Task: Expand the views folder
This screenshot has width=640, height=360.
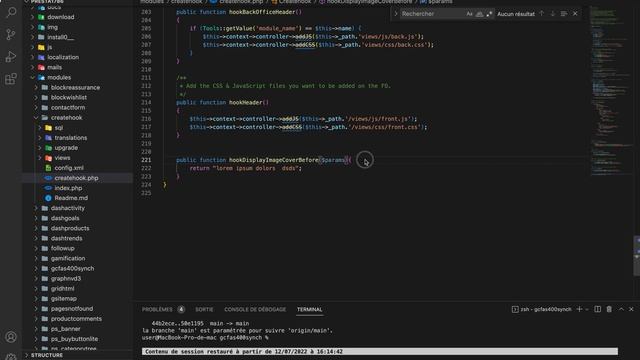Action: tap(40, 158)
